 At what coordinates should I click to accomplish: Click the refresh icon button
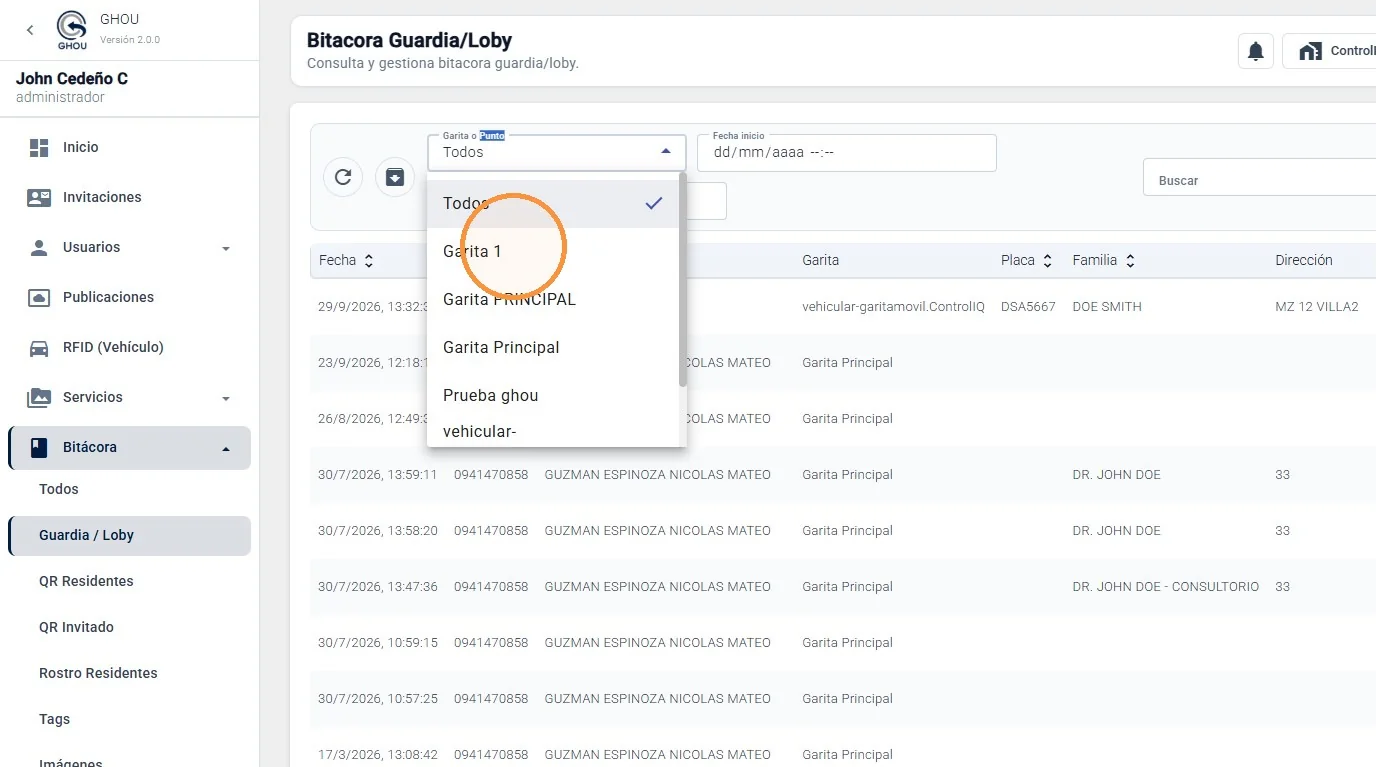pyautogui.click(x=343, y=177)
